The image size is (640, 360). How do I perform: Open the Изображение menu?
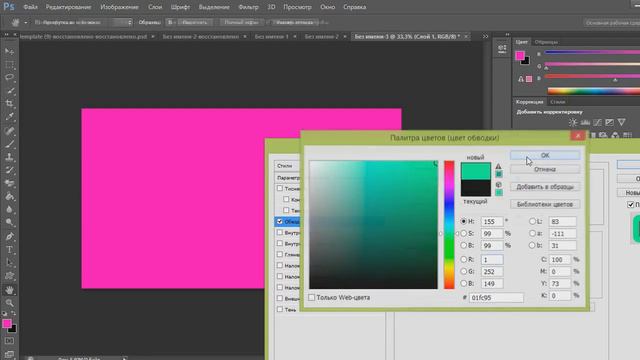[119, 7]
